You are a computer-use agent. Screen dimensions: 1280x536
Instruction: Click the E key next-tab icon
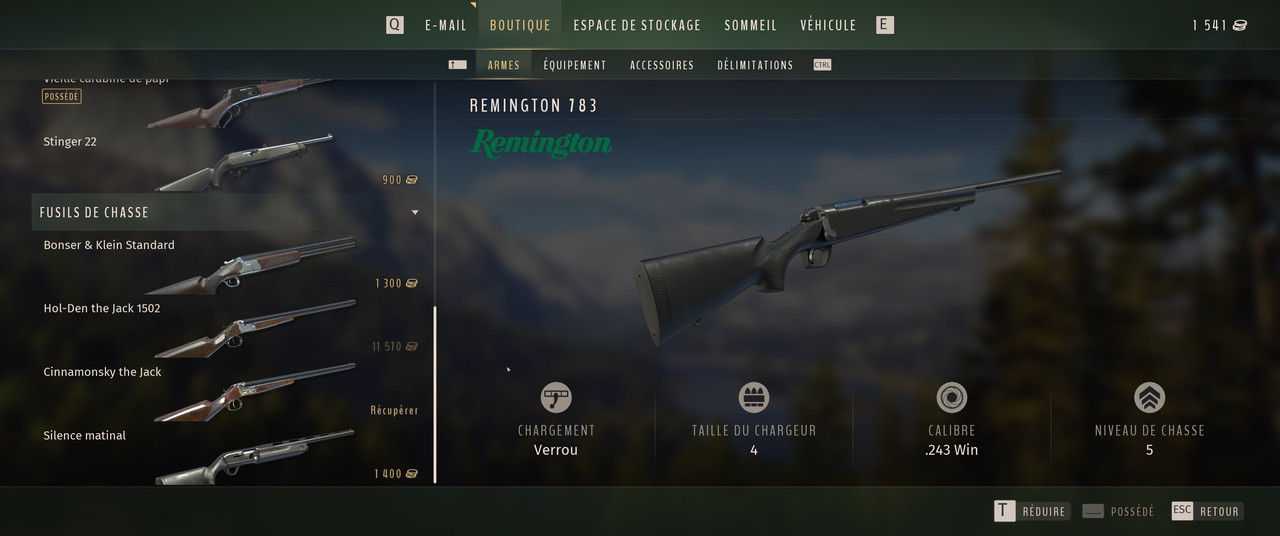(x=884, y=25)
